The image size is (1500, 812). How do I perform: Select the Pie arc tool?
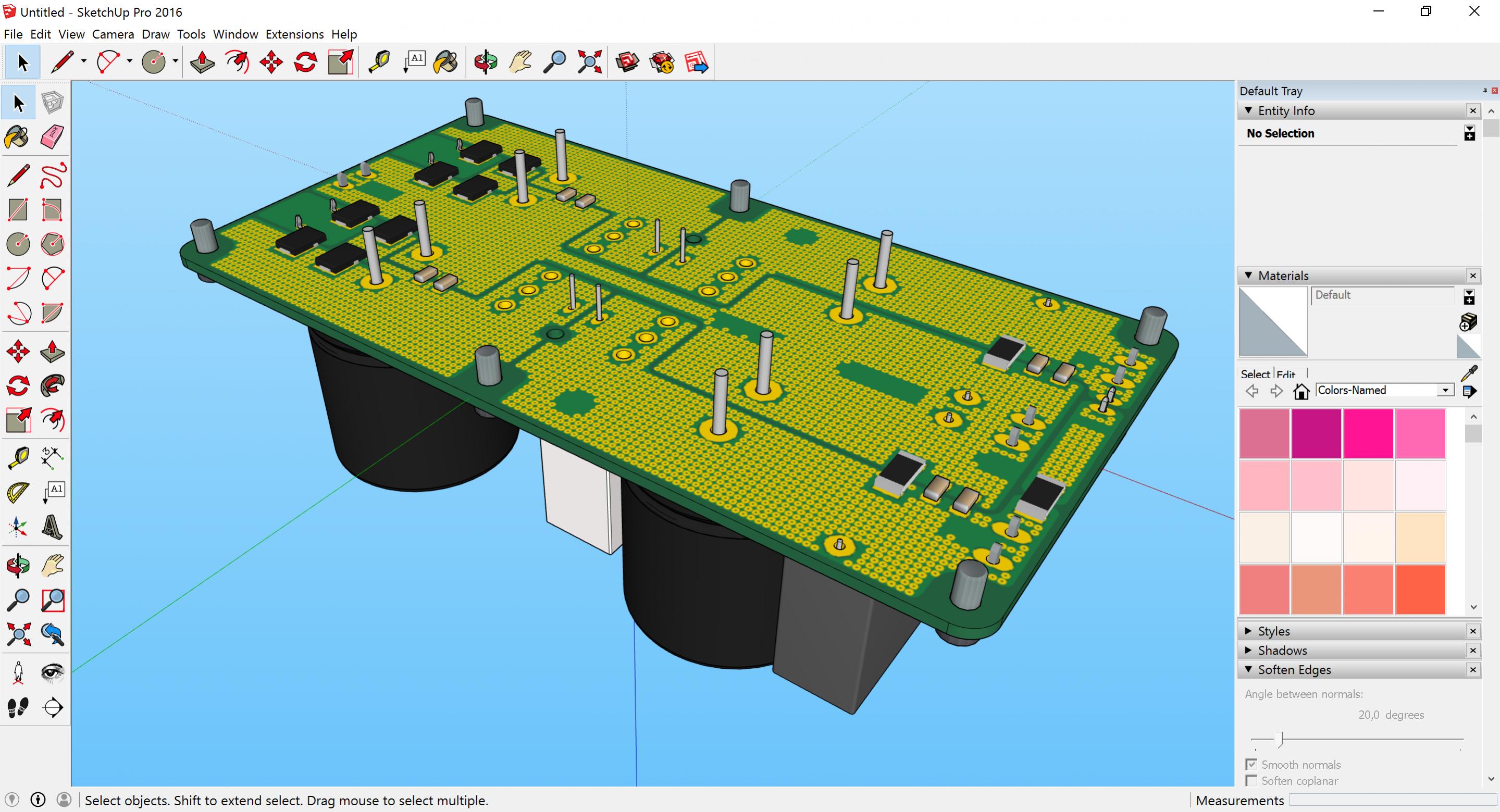coord(53,313)
